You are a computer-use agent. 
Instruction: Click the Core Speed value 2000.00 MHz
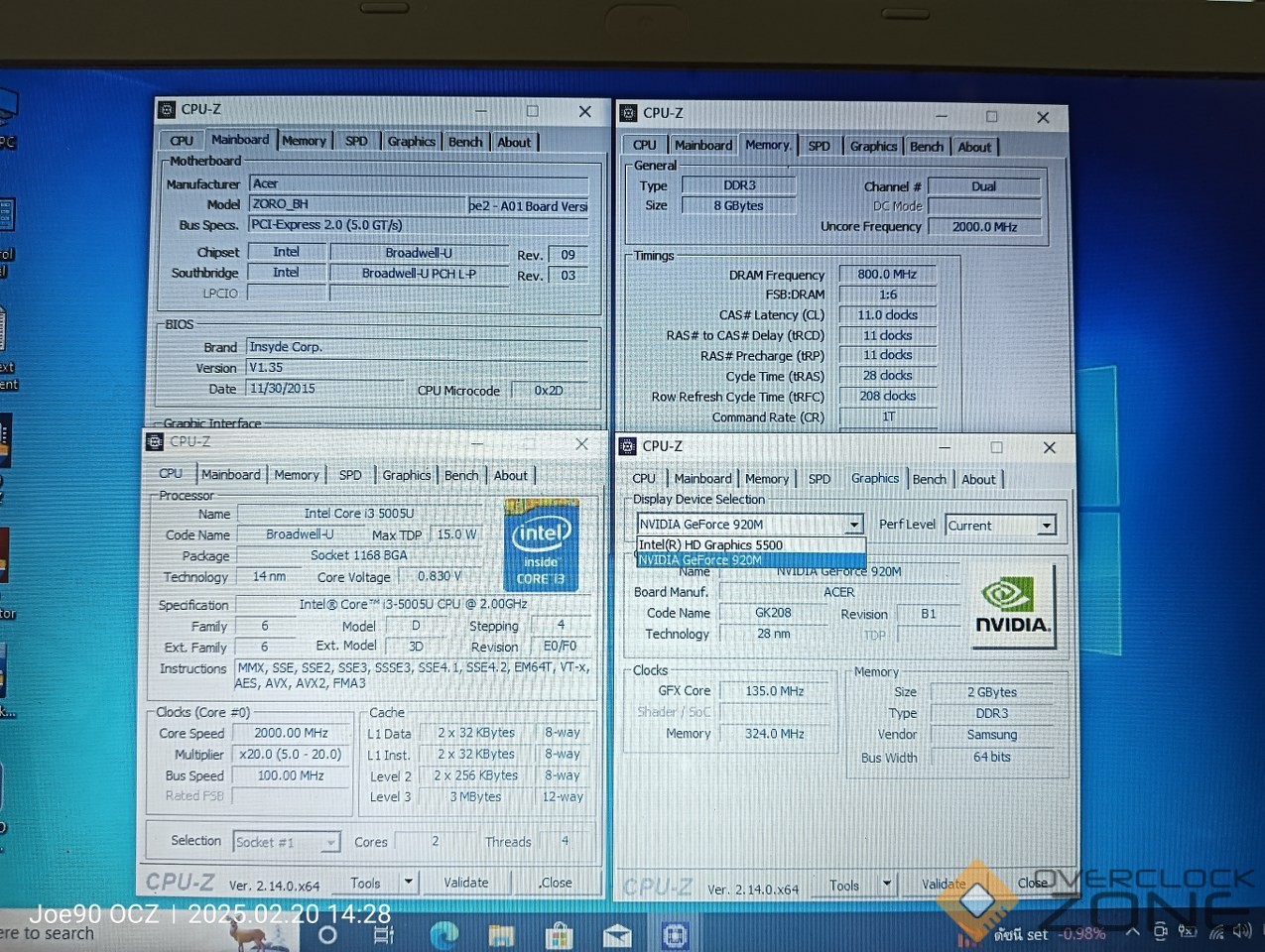[291, 734]
